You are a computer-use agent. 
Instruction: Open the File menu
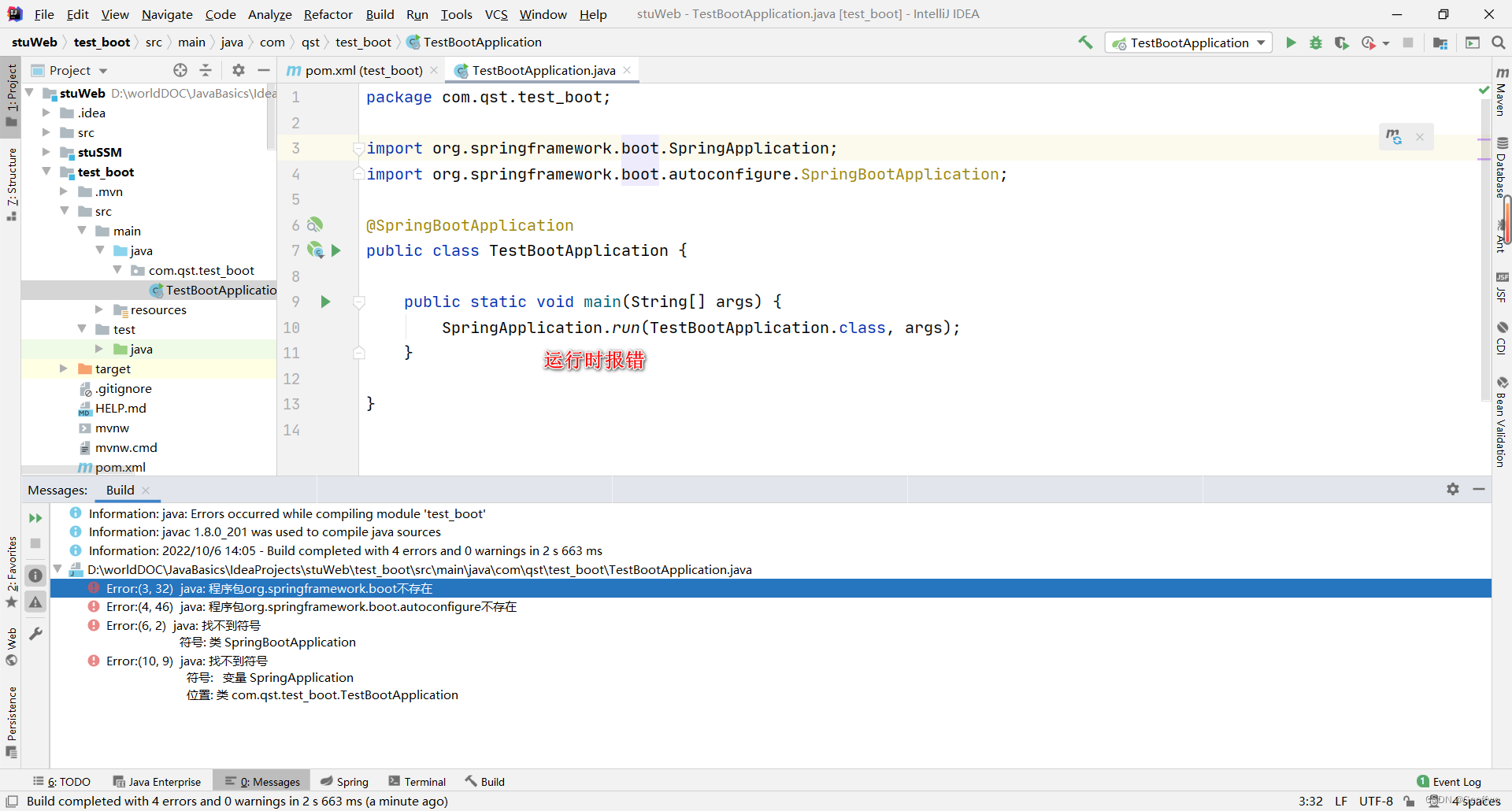45,14
